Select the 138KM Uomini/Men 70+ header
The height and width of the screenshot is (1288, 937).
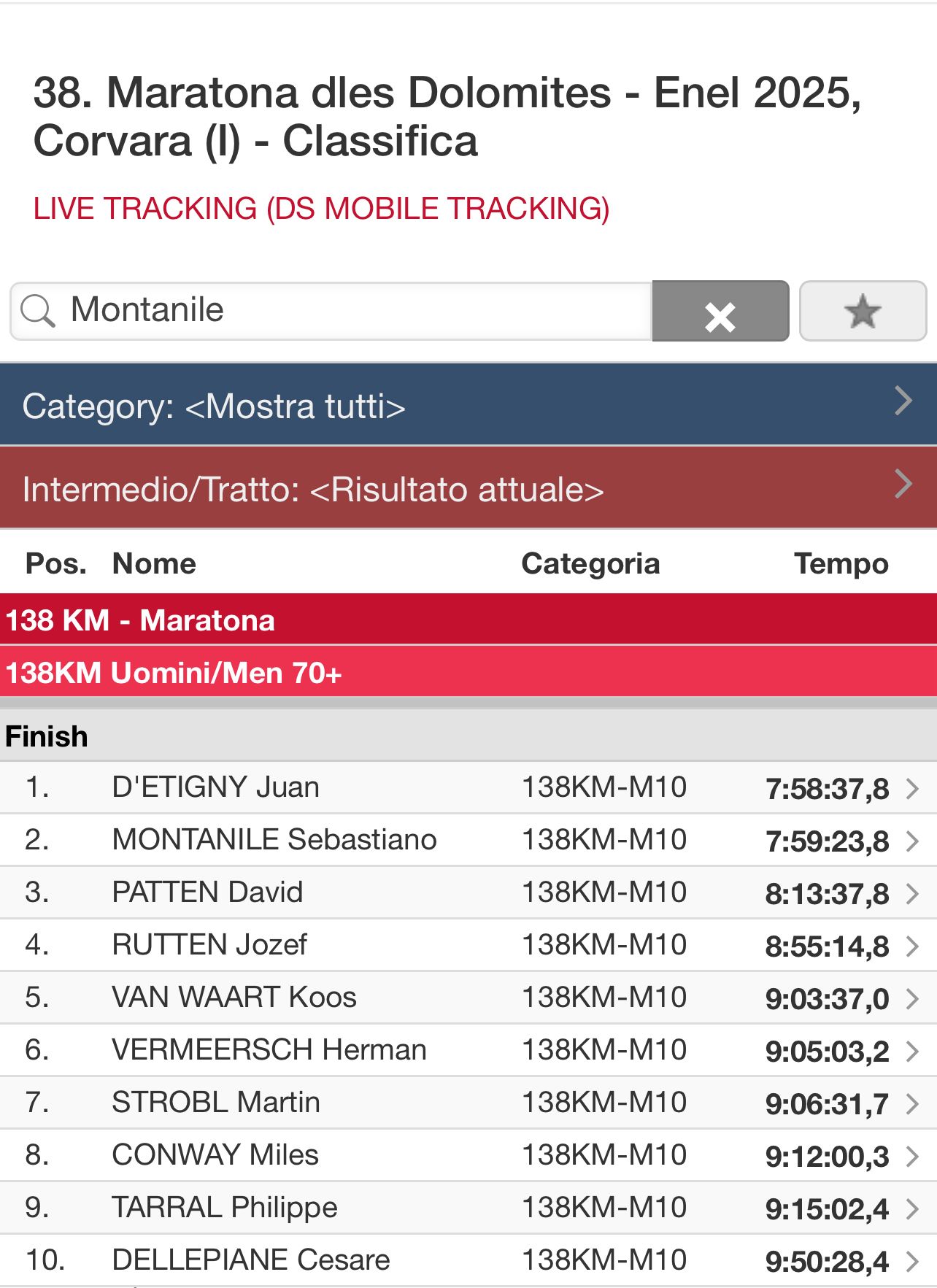coord(174,673)
